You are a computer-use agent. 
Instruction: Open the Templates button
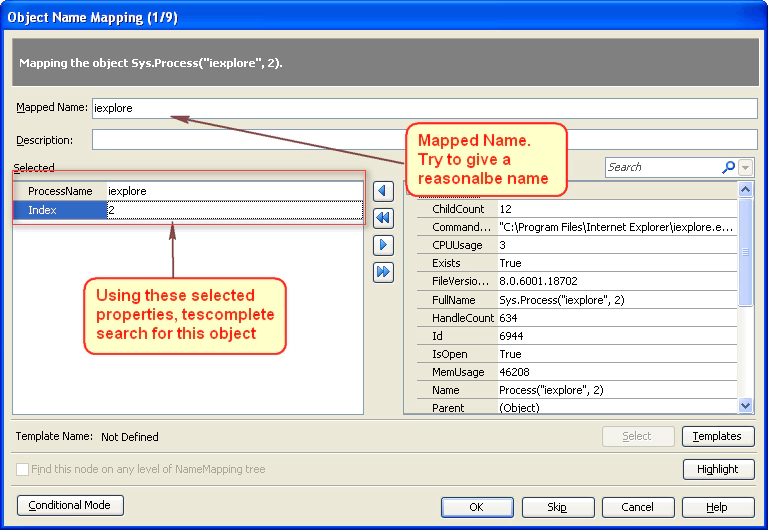[717, 436]
